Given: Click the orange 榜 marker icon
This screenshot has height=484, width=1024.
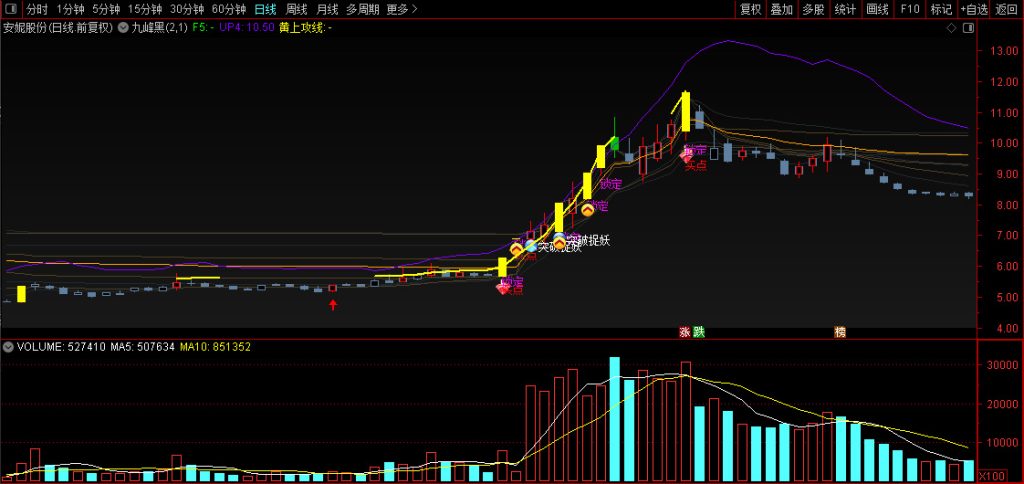Looking at the screenshot, I should (x=840, y=331).
